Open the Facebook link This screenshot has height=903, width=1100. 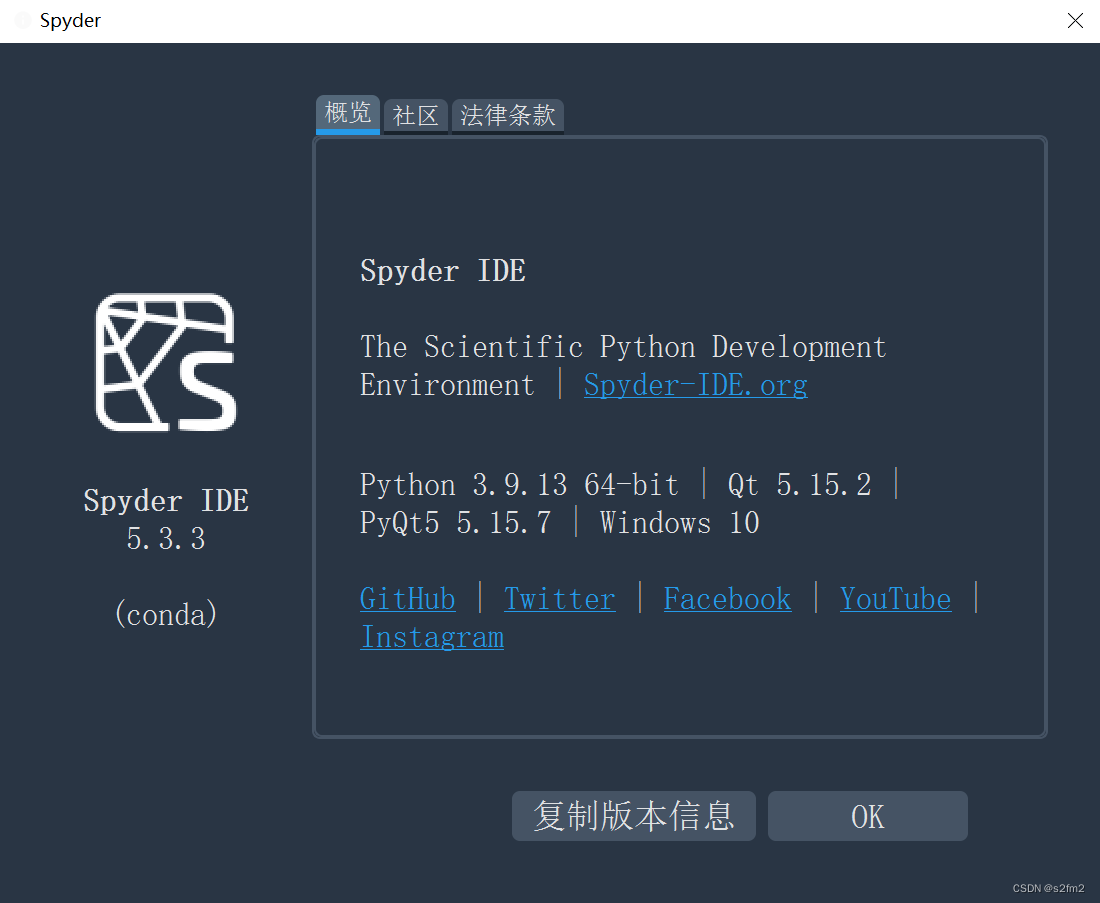[727, 599]
